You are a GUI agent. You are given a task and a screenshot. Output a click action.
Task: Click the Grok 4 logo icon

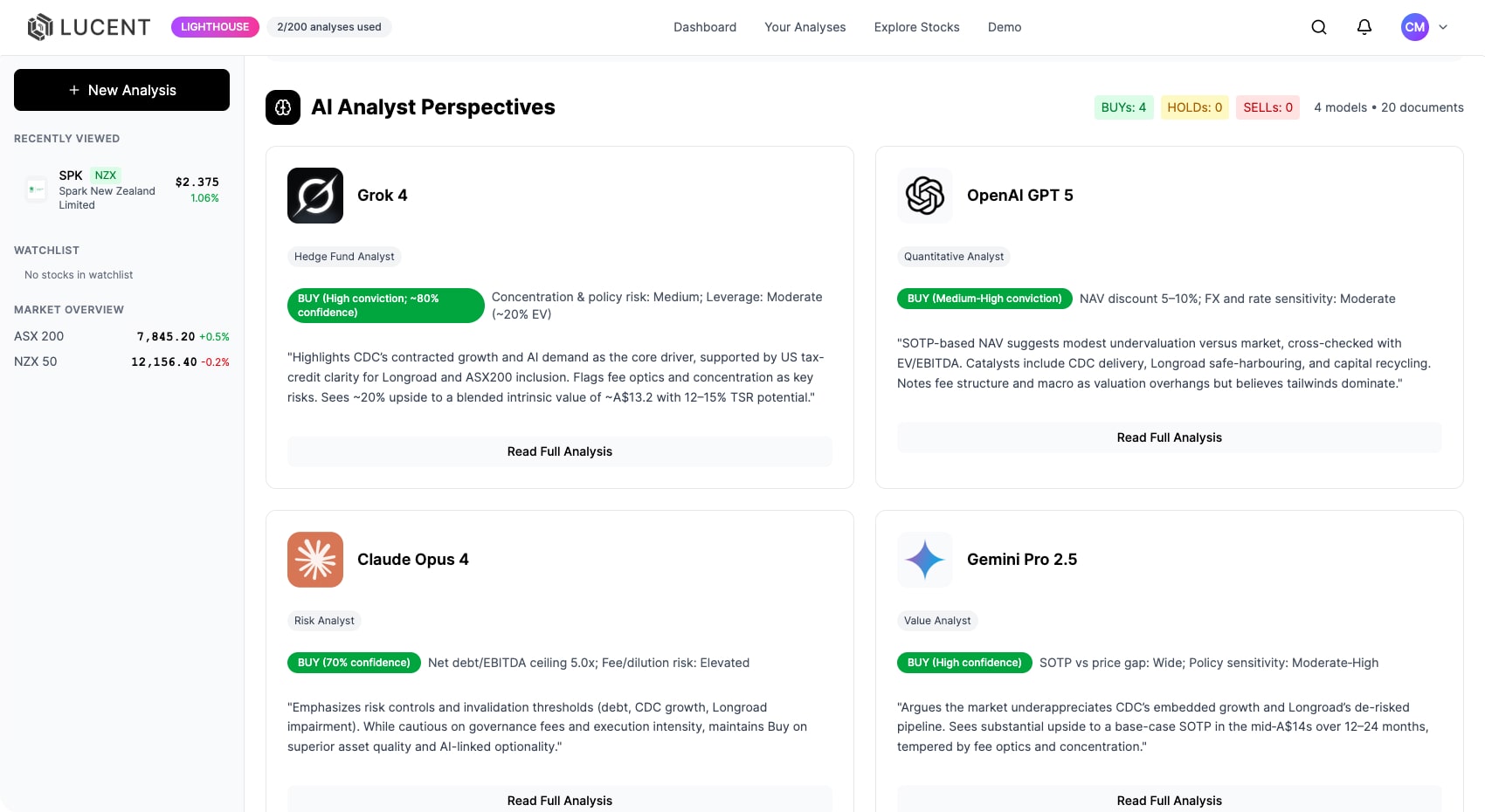pyautogui.click(x=315, y=196)
